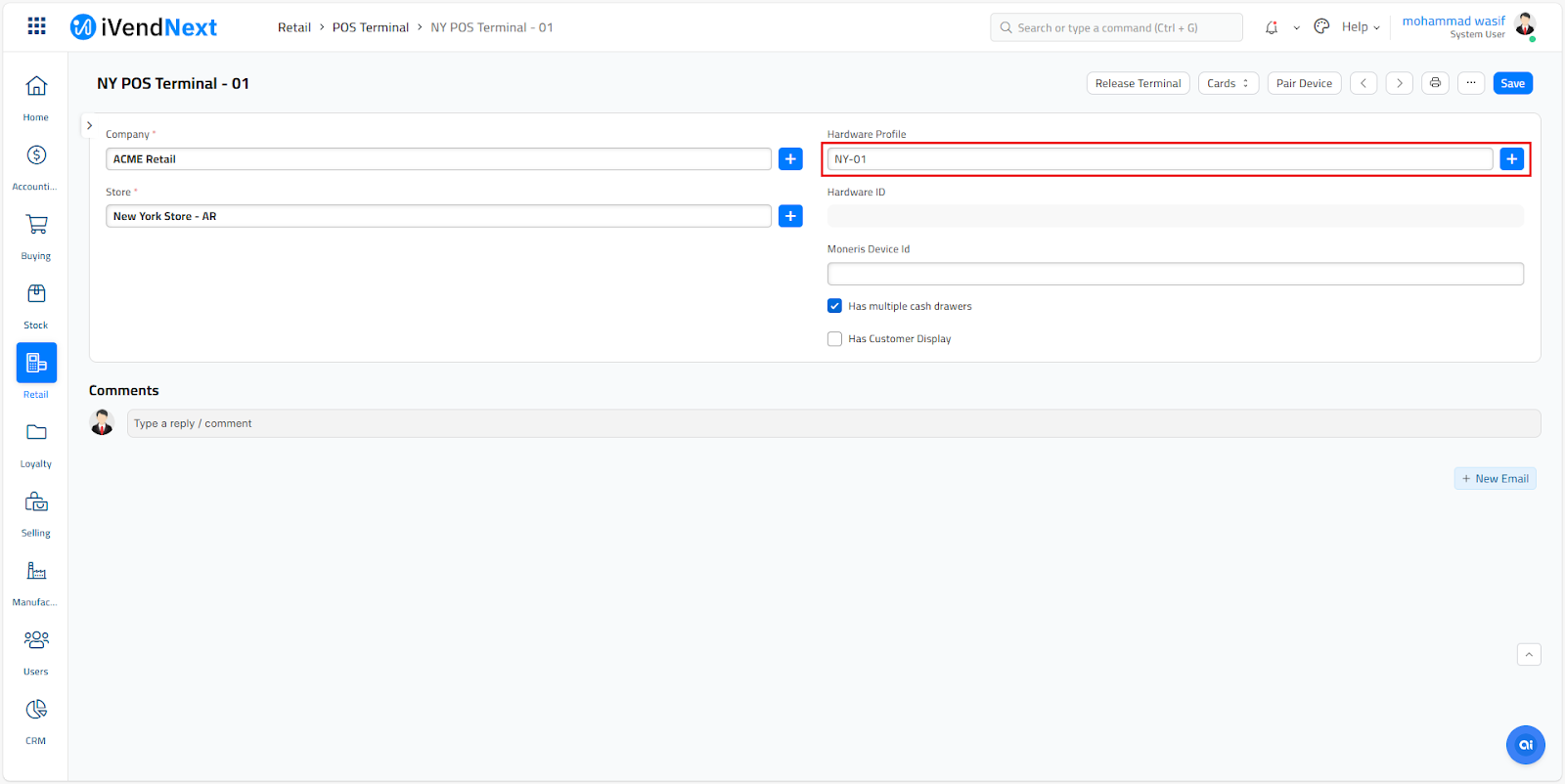Click NY POS Terminal - 01 breadcrumb

pos(492,27)
